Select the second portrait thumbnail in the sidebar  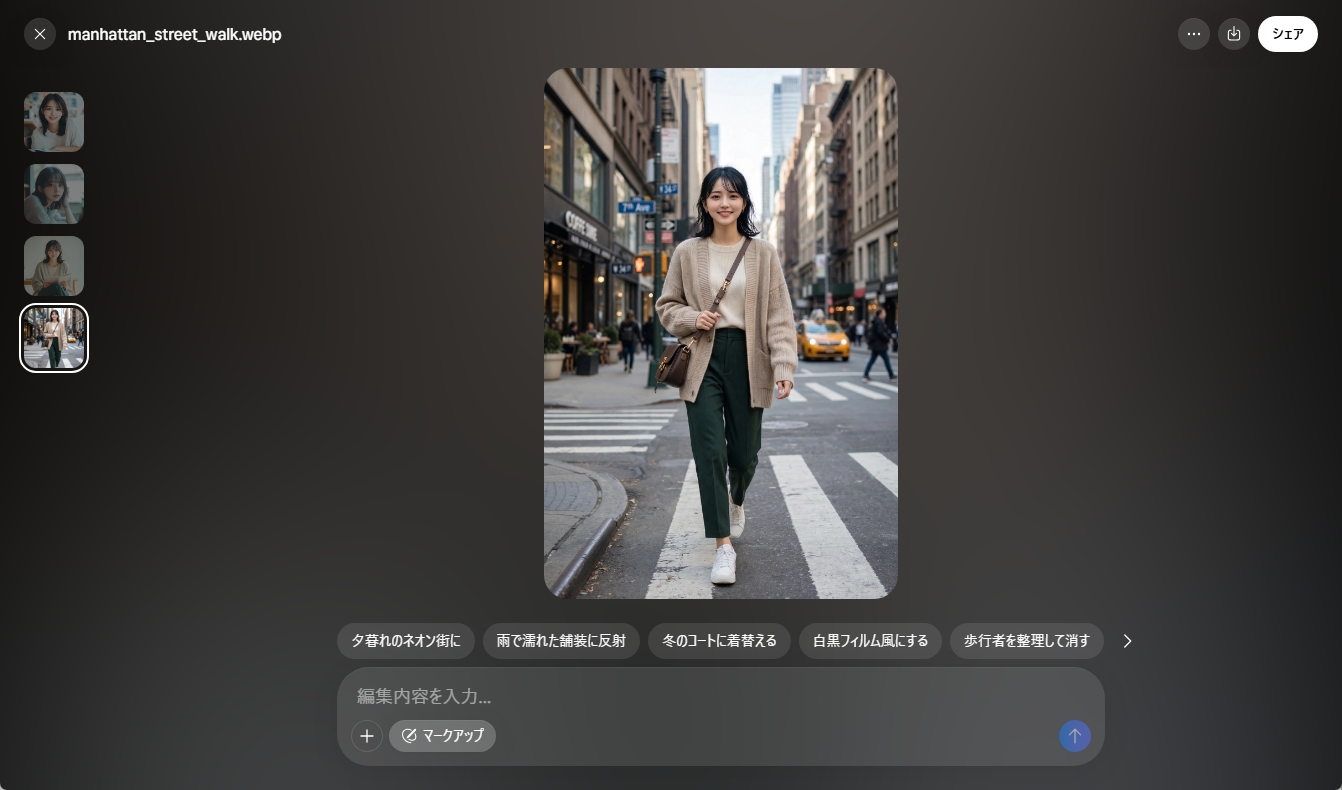click(54, 194)
